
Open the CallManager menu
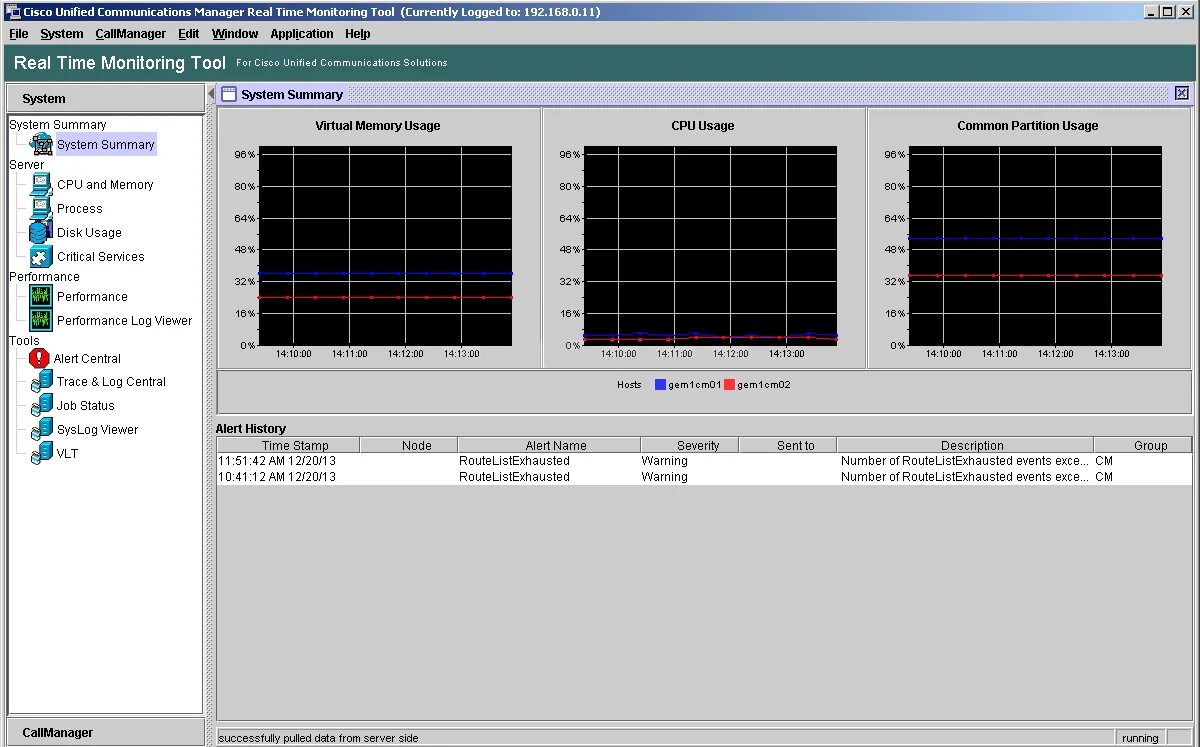(x=131, y=33)
